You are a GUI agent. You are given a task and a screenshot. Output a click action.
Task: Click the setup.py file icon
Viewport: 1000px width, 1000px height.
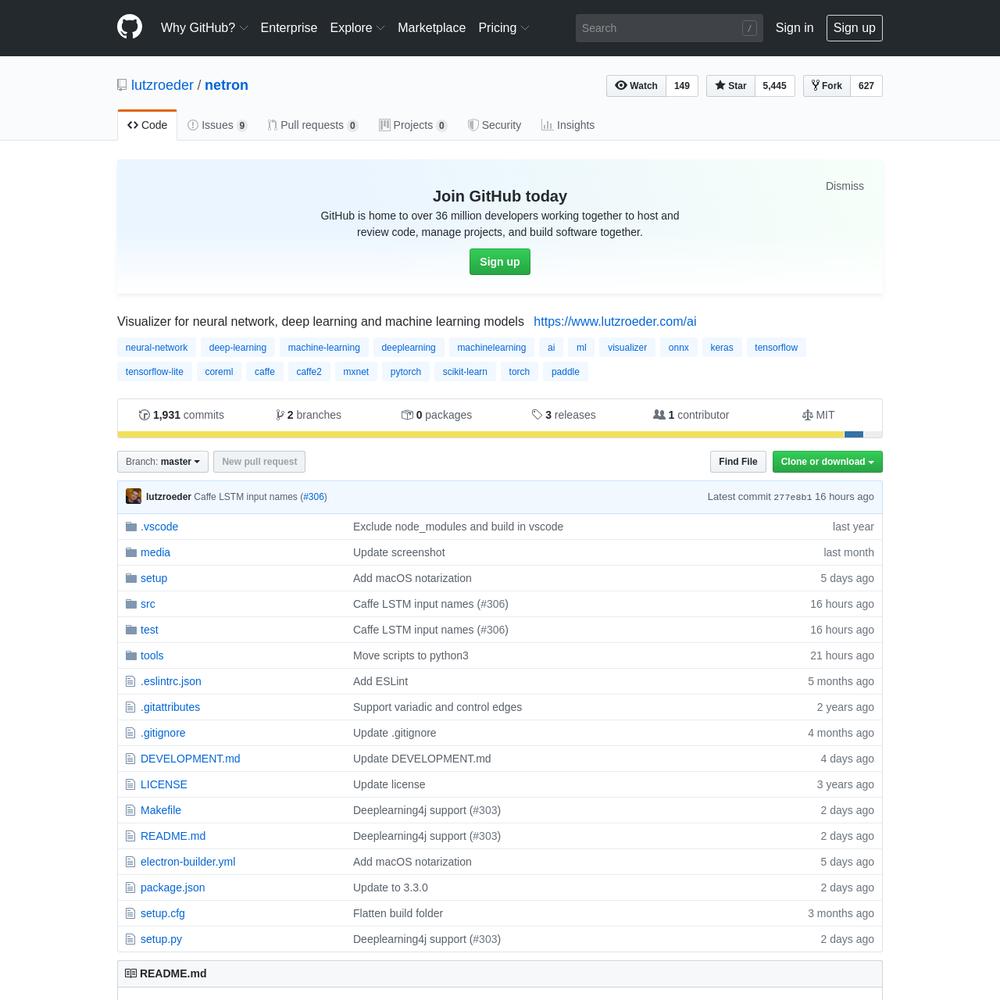tap(130, 939)
